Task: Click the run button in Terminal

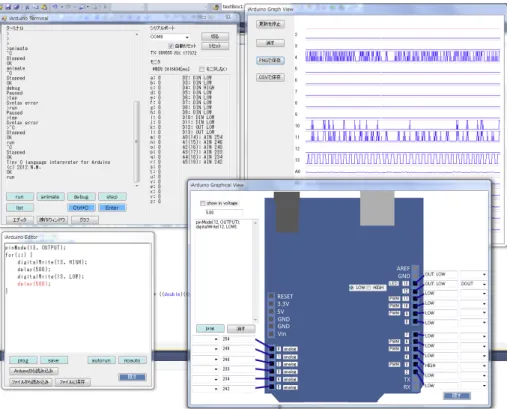Action: click(20, 197)
